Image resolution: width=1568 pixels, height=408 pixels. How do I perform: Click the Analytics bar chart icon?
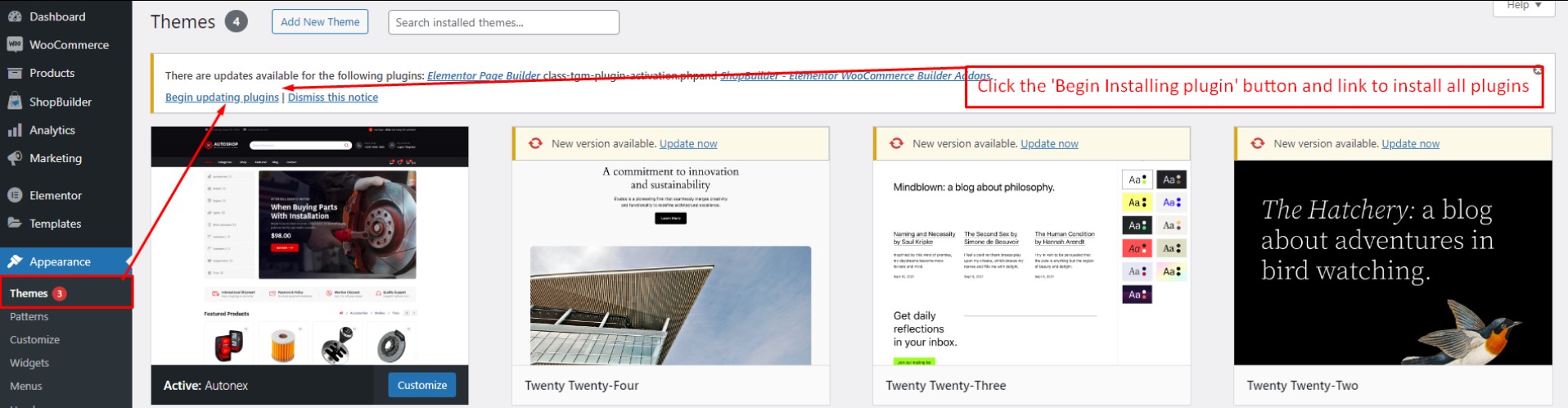point(15,129)
